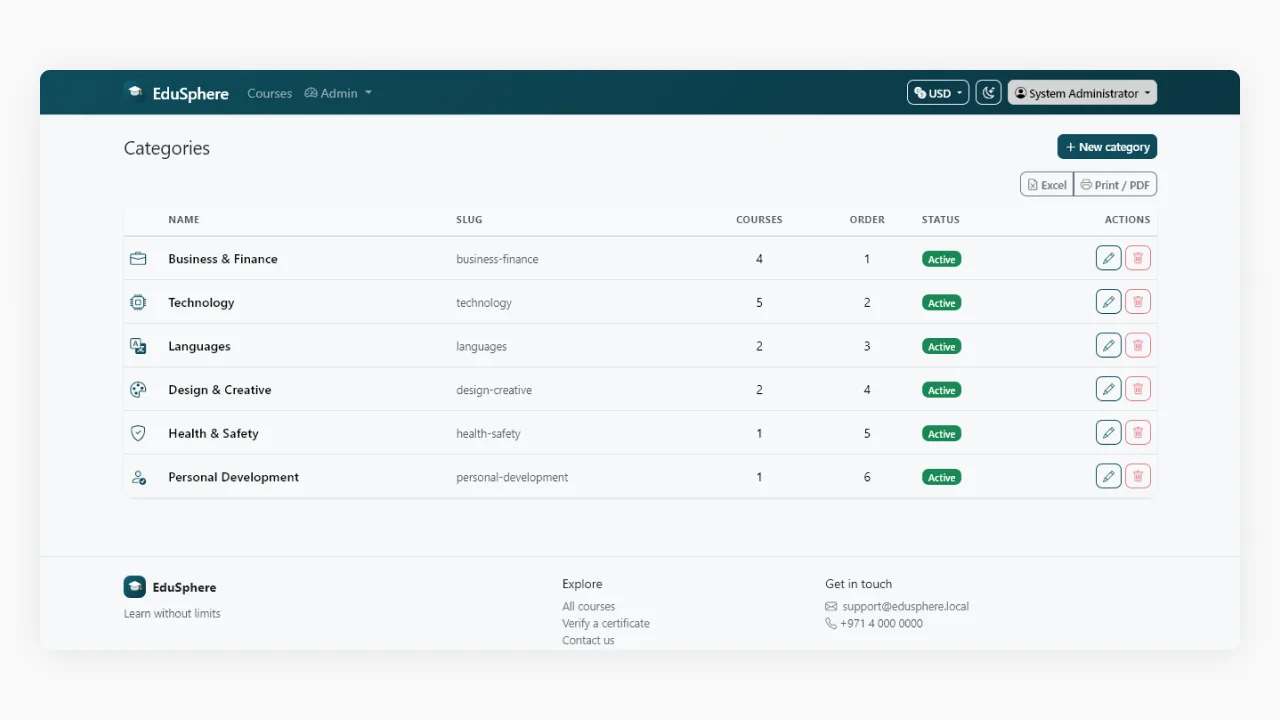This screenshot has width=1280, height=720.
Task: Click the EduSphere brand name in navbar
Action: (191, 93)
